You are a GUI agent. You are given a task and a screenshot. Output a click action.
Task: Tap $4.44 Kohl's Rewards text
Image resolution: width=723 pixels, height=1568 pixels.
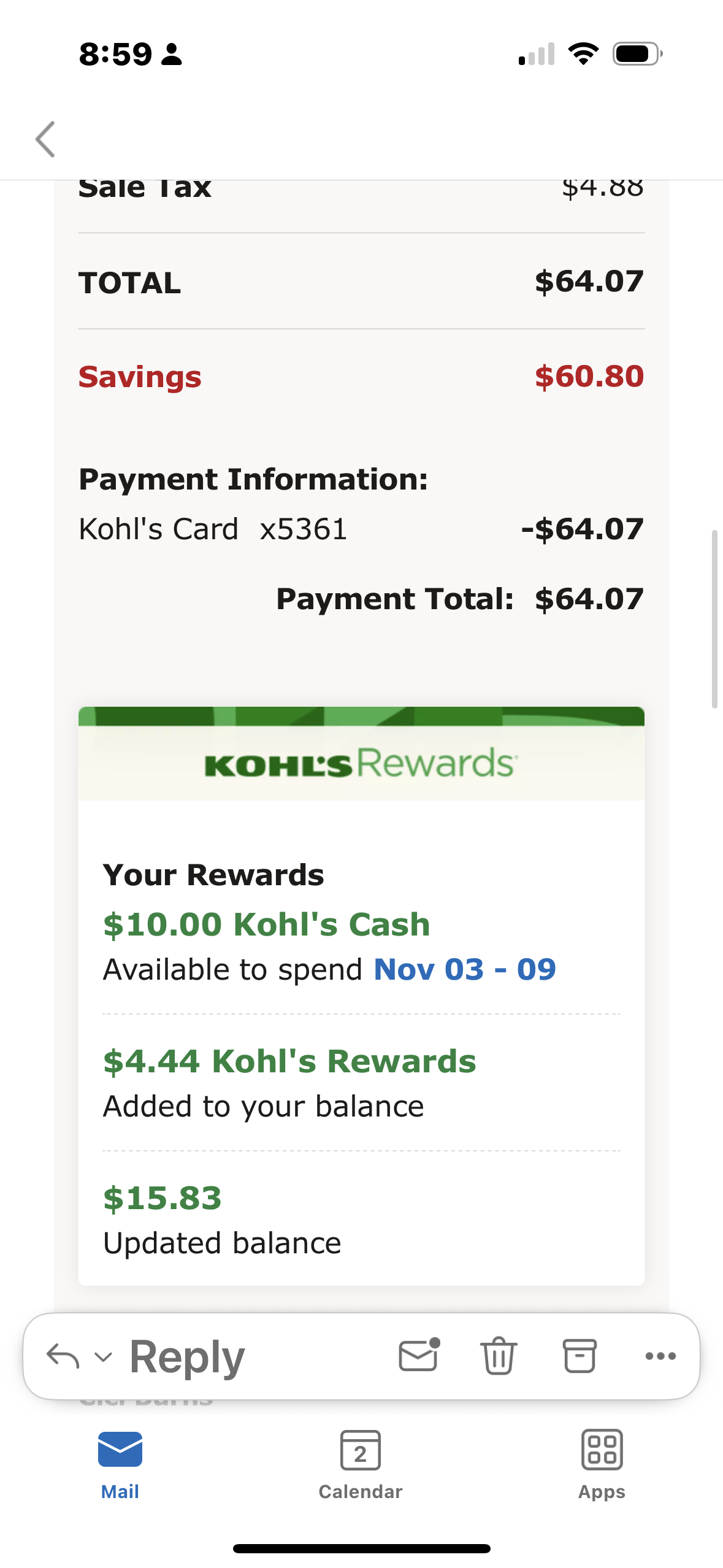289,1061
